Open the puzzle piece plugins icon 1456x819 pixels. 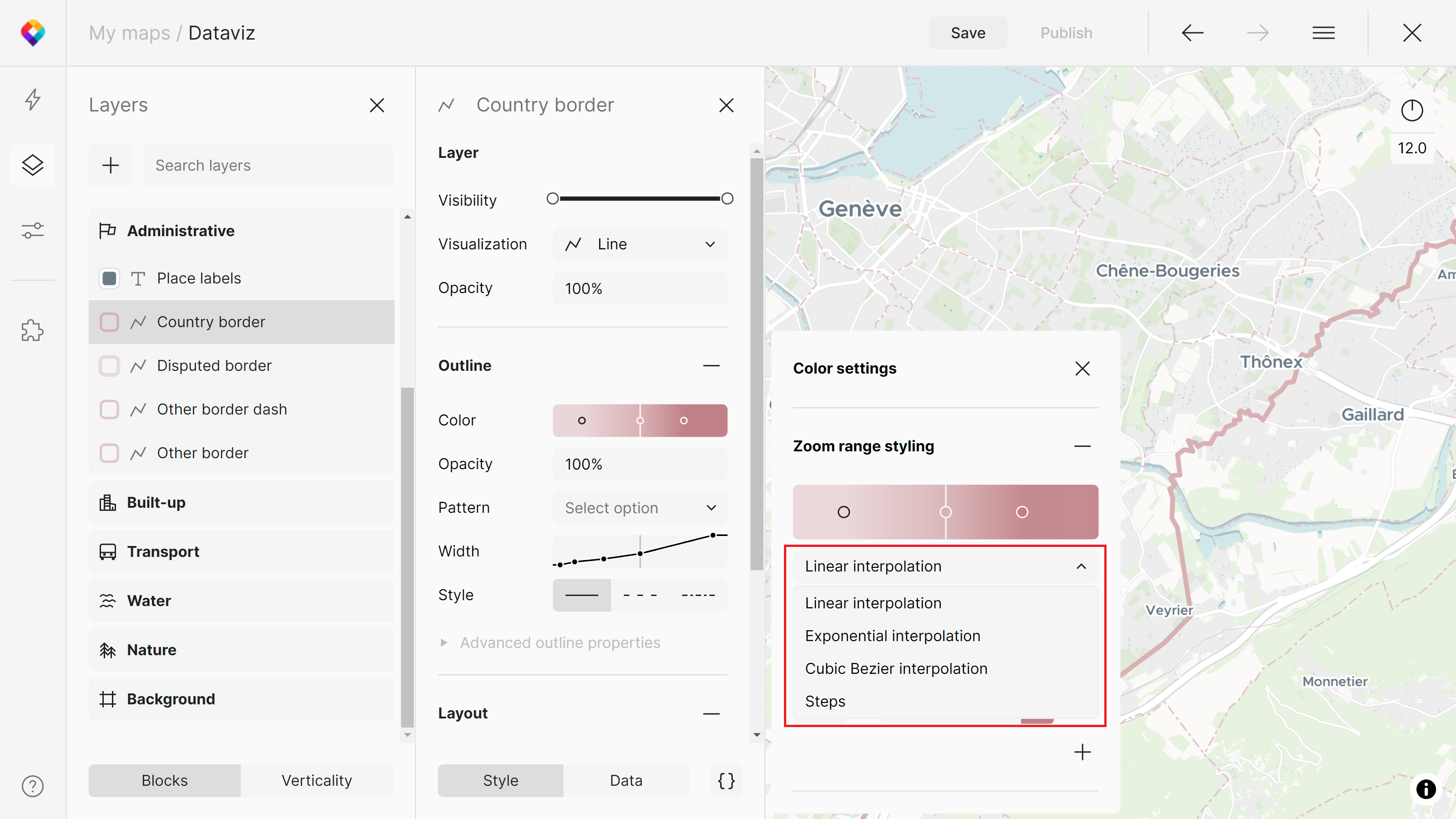(33, 331)
